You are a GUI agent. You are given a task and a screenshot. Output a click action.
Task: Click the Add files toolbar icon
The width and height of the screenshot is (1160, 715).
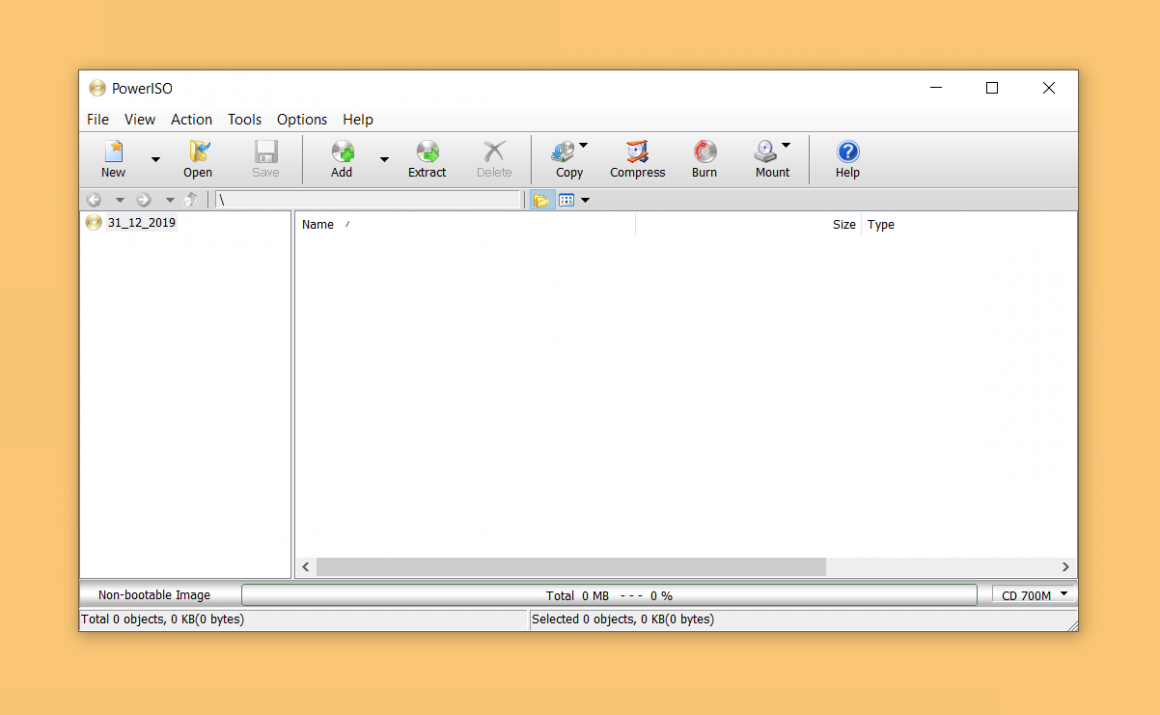(x=342, y=152)
